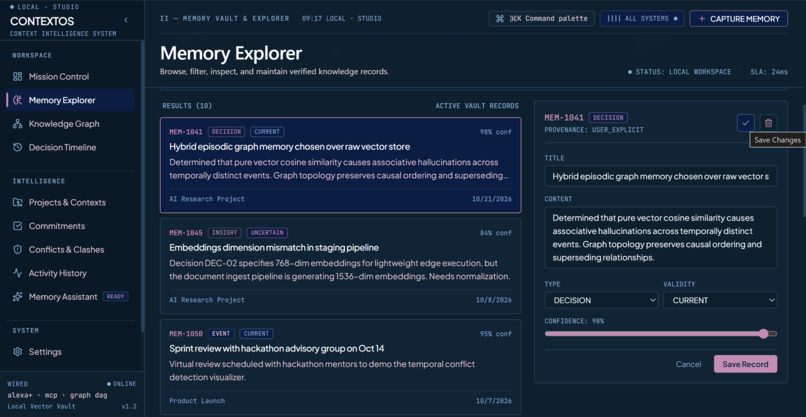
Task: Click the Settings gear icon
Action: tap(17, 352)
